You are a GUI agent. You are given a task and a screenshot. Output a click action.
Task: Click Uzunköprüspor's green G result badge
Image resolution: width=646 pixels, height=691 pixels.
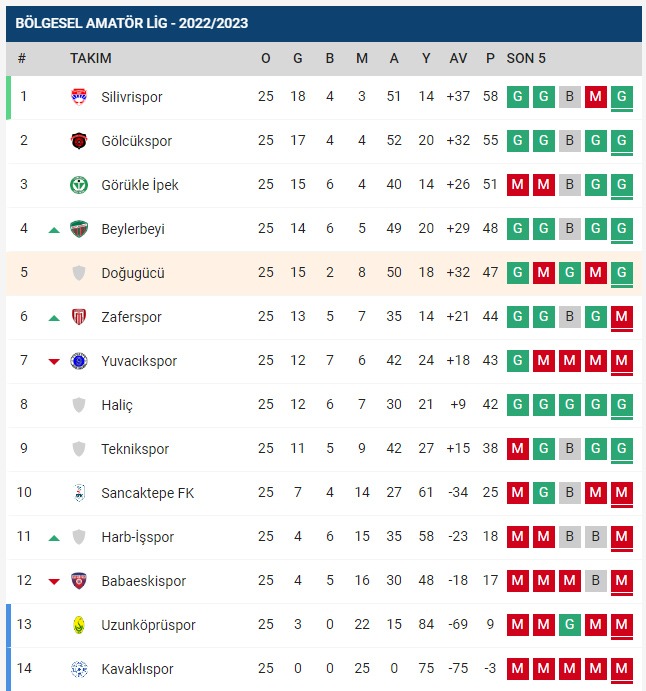click(570, 624)
